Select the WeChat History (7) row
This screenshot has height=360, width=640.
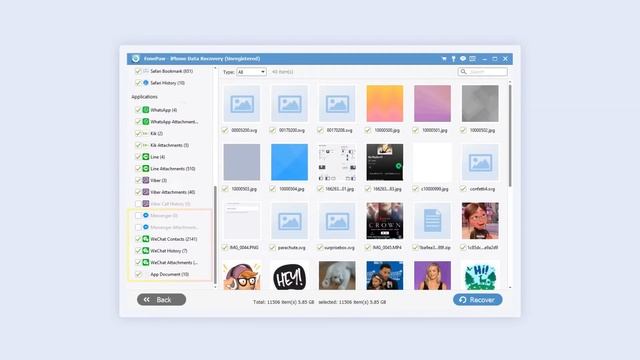(169, 251)
